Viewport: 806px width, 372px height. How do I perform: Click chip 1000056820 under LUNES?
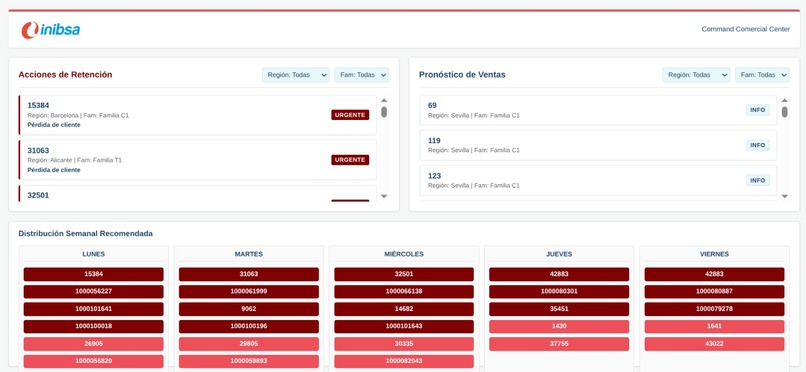tap(94, 361)
